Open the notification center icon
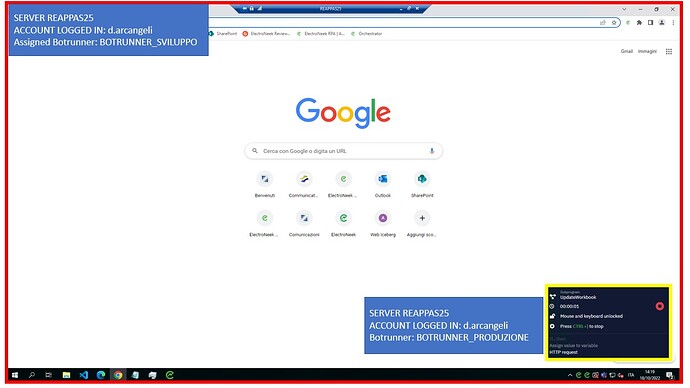The height and width of the screenshot is (388, 690). (669, 375)
